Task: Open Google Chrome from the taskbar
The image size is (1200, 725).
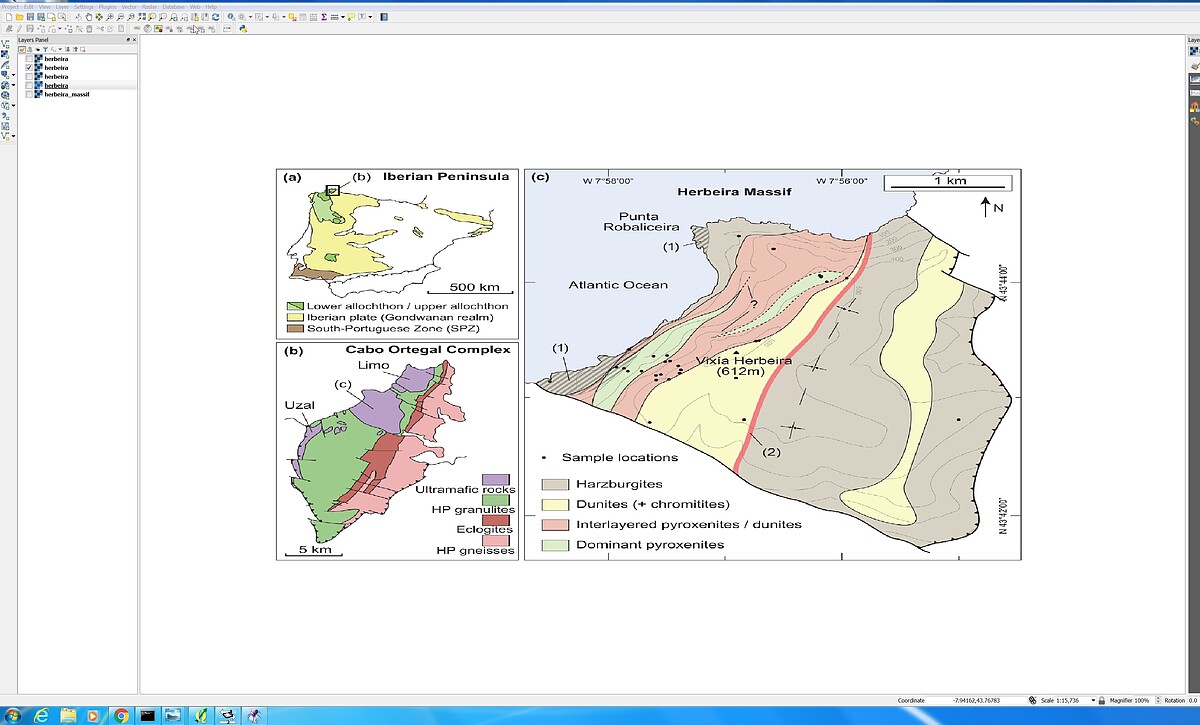Action: [x=120, y=715]
